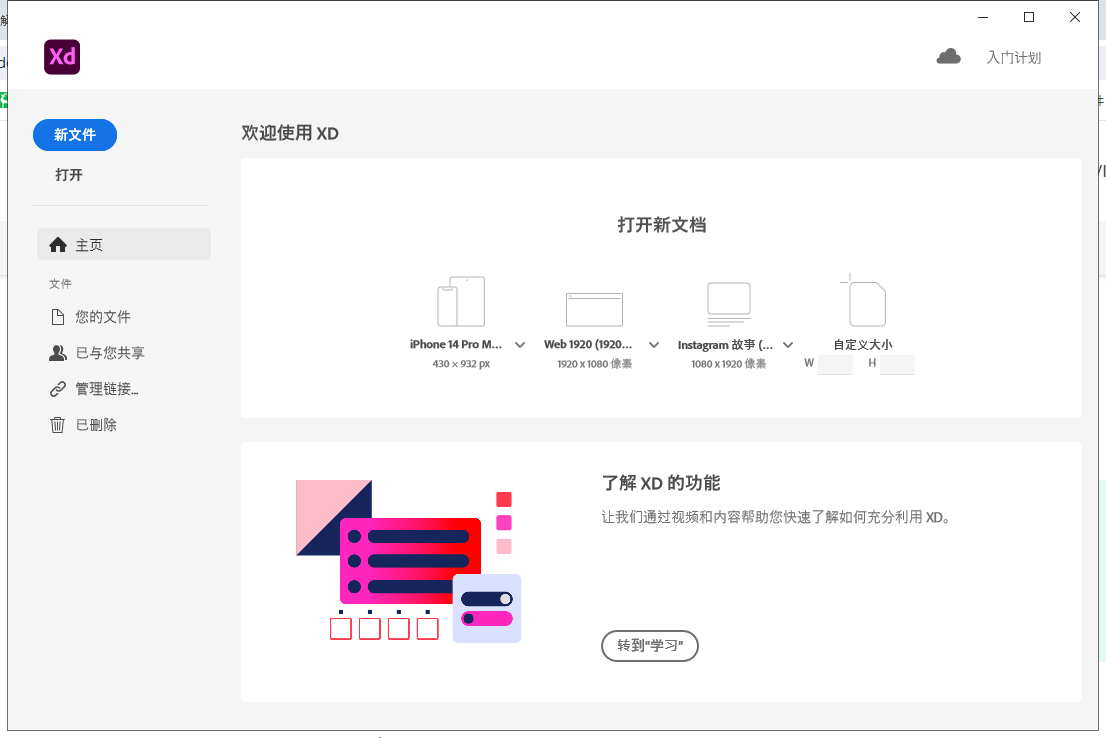Click the 自定义大小 custom size document icon
This screenshot has height=738, width=1106.
point(863,300)
